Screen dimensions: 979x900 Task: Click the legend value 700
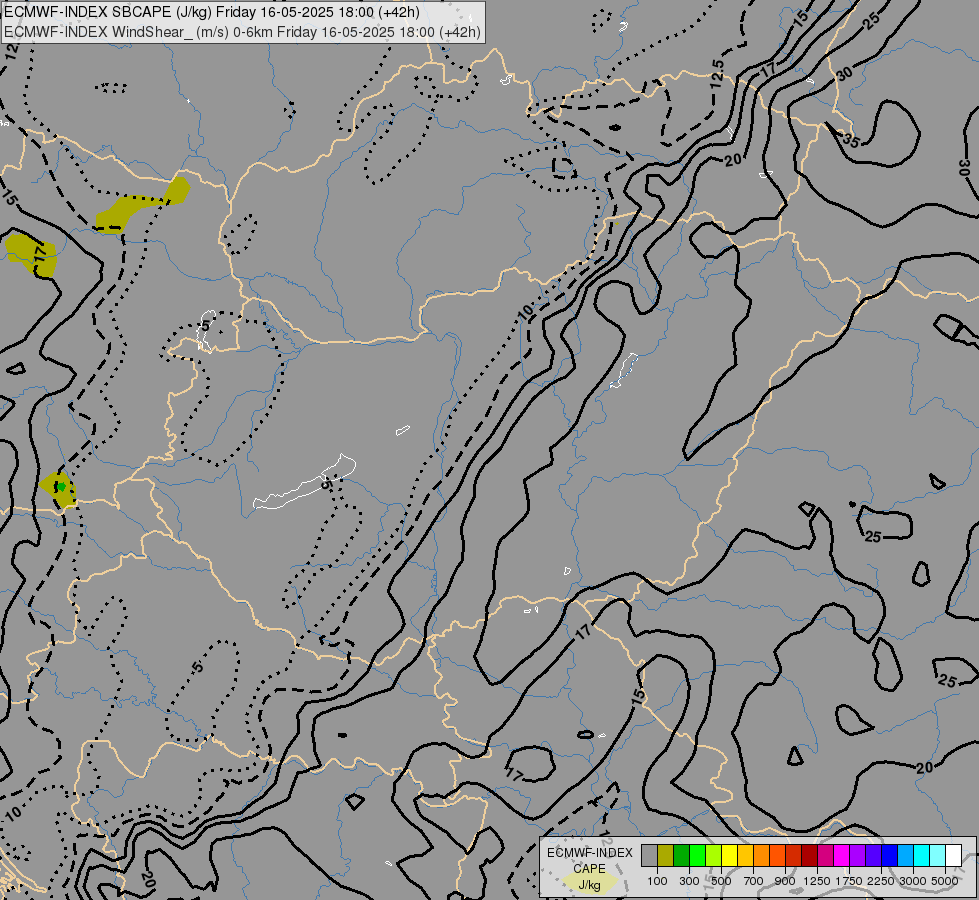coord(754,881)
